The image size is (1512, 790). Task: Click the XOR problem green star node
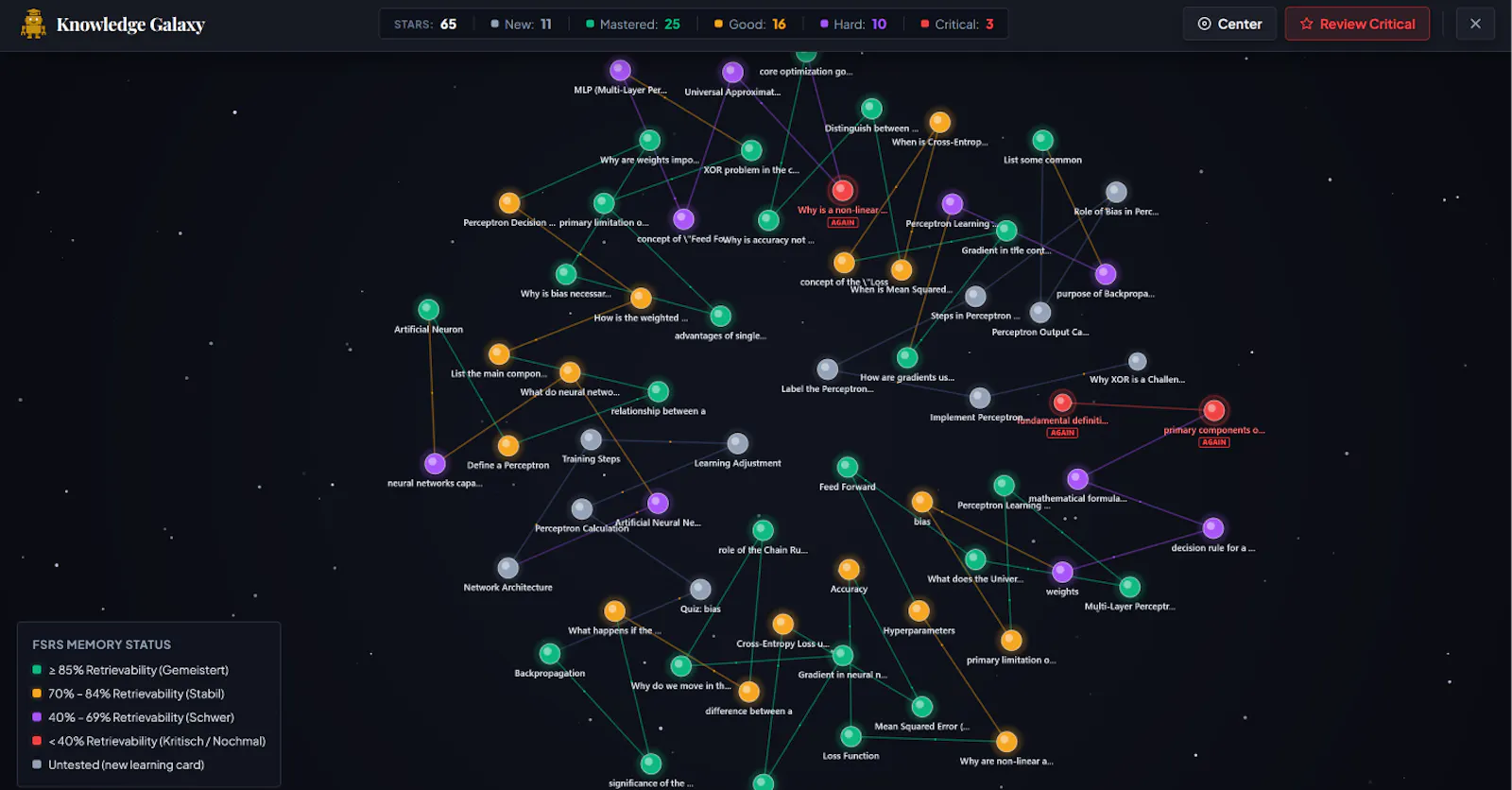[x=751, y=150]
